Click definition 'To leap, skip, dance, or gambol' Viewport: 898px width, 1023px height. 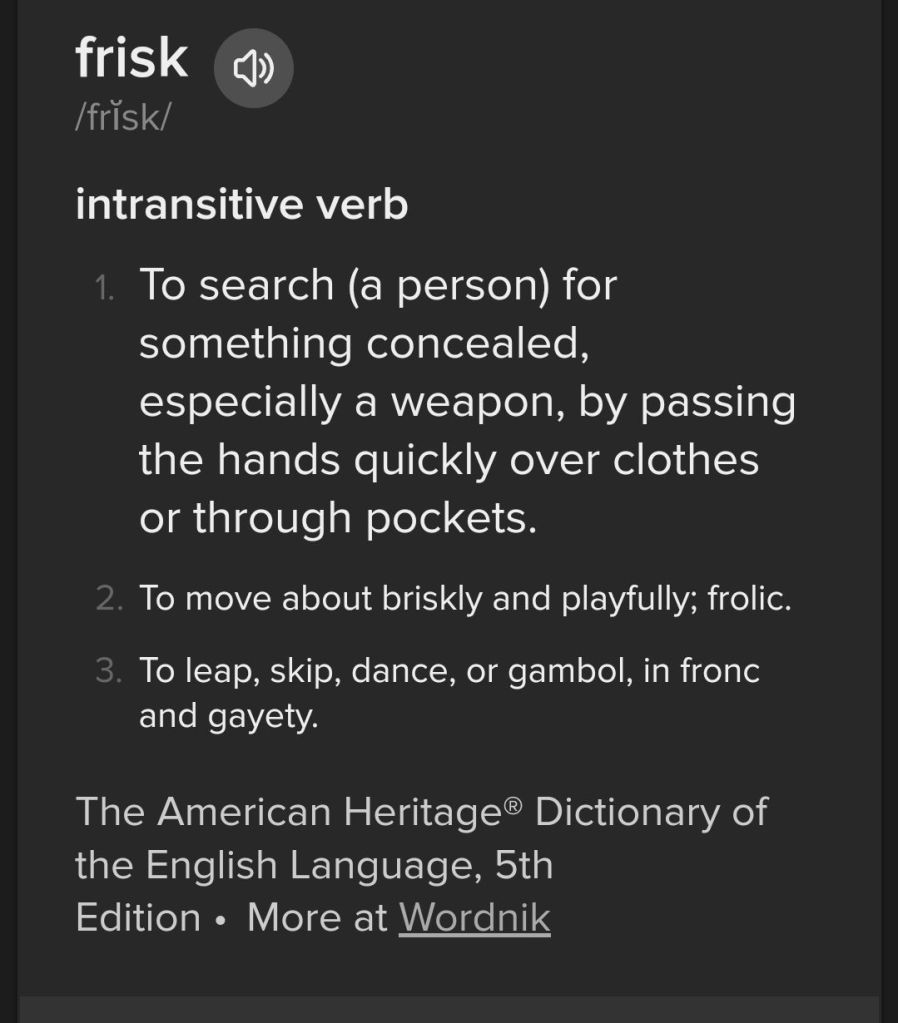[448, 670]
